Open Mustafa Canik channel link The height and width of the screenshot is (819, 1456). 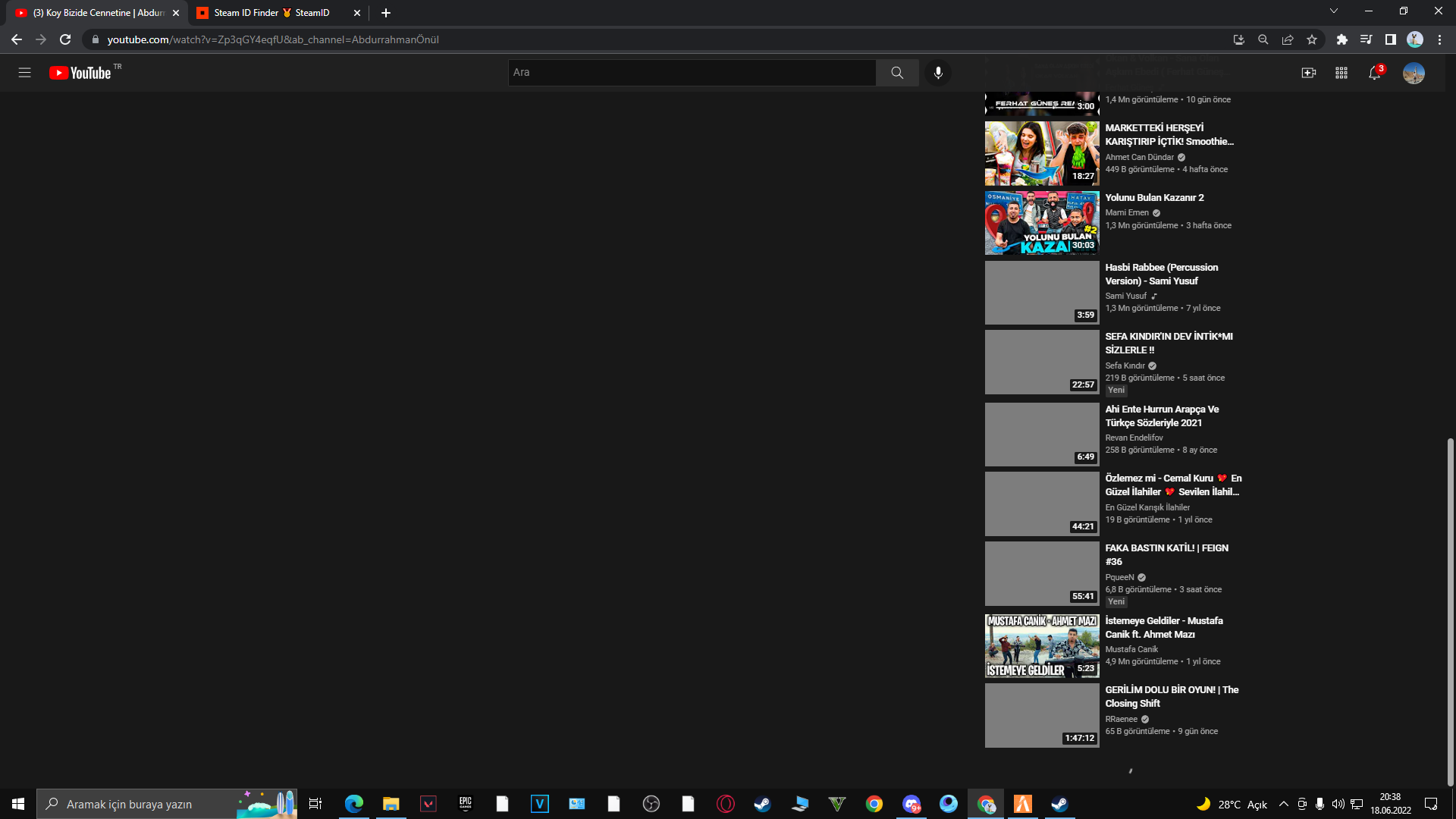pos(1131,649)
